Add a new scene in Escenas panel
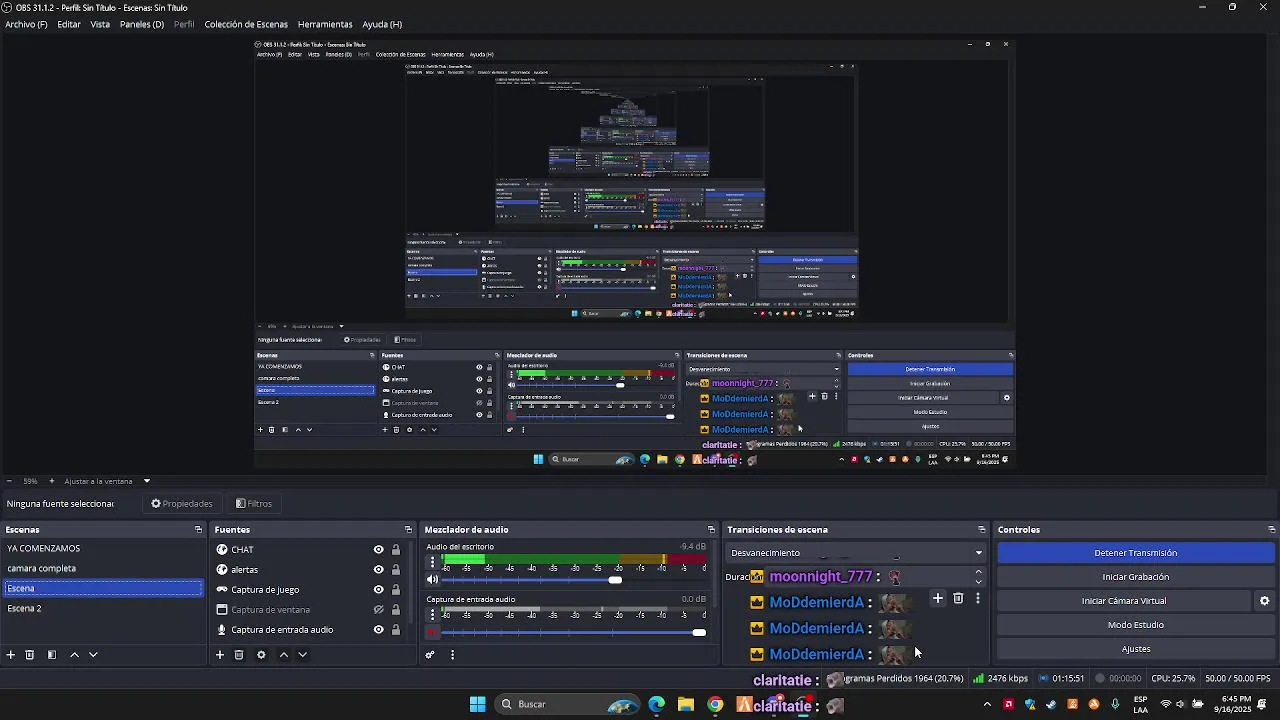 [x=11, y=655]
